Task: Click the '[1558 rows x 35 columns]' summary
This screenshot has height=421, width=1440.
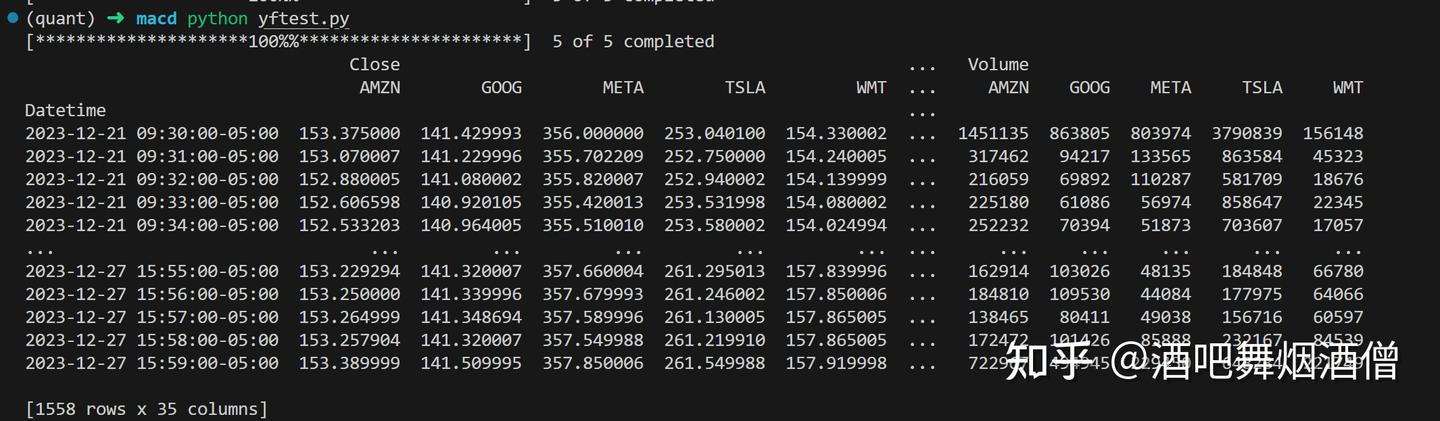Action: [146, 409]
